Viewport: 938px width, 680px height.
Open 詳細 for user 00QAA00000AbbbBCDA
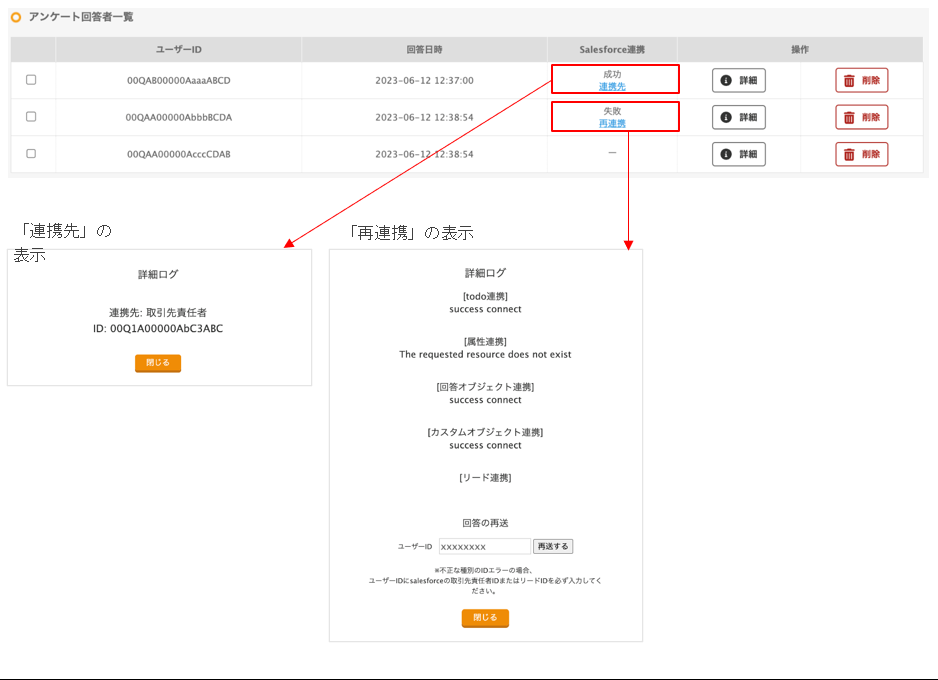click(739, 117)
